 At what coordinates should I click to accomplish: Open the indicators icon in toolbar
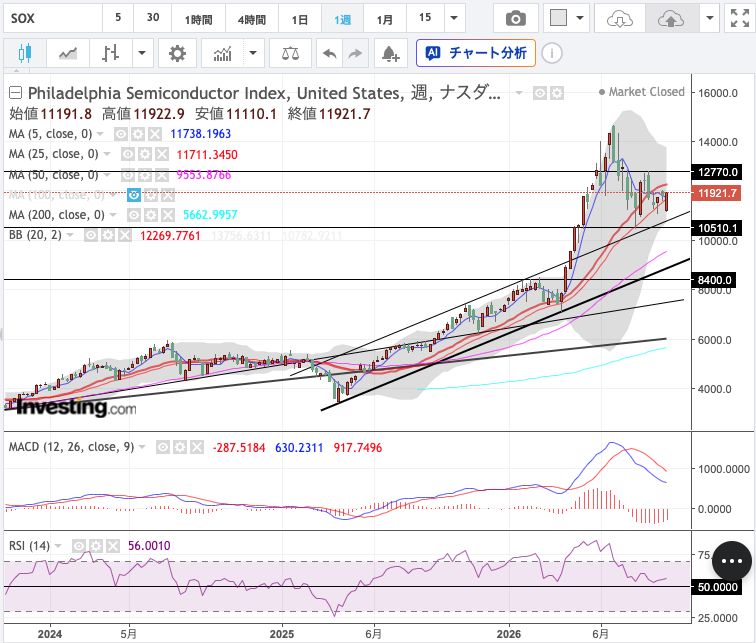click(222, 53)
